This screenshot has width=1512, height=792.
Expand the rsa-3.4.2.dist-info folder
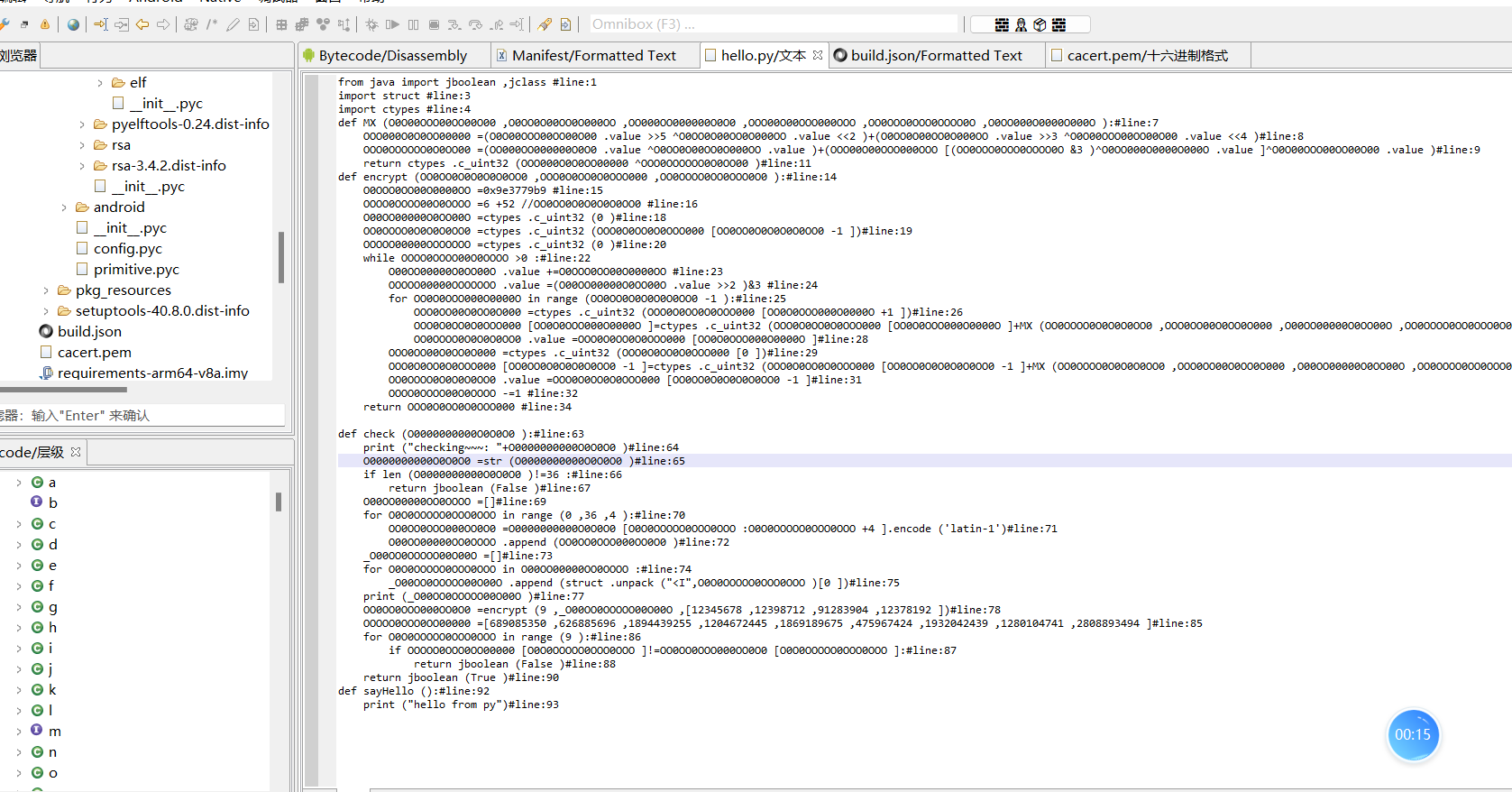pos(82,166)
